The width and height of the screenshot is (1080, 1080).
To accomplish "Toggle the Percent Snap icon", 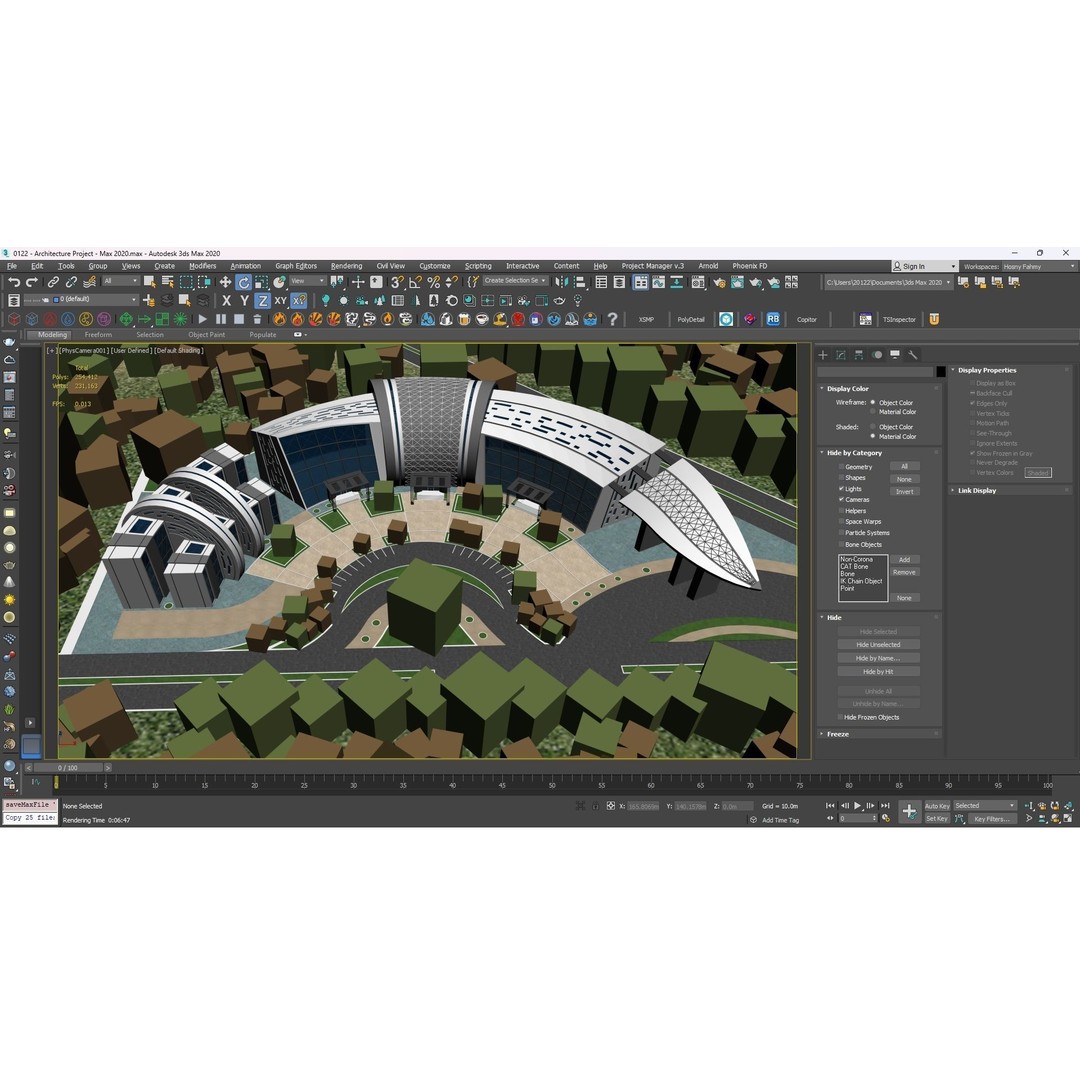I will [433, 282].
